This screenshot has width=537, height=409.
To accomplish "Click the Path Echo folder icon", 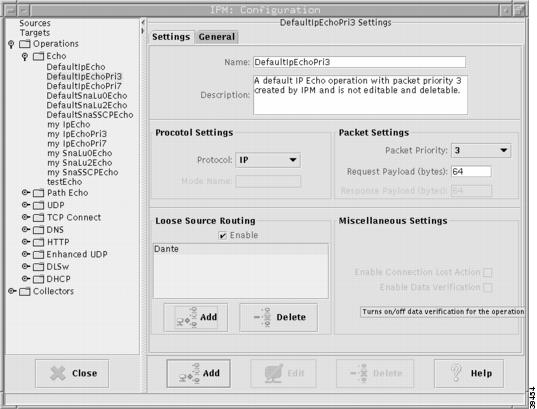I will [38, 193].
